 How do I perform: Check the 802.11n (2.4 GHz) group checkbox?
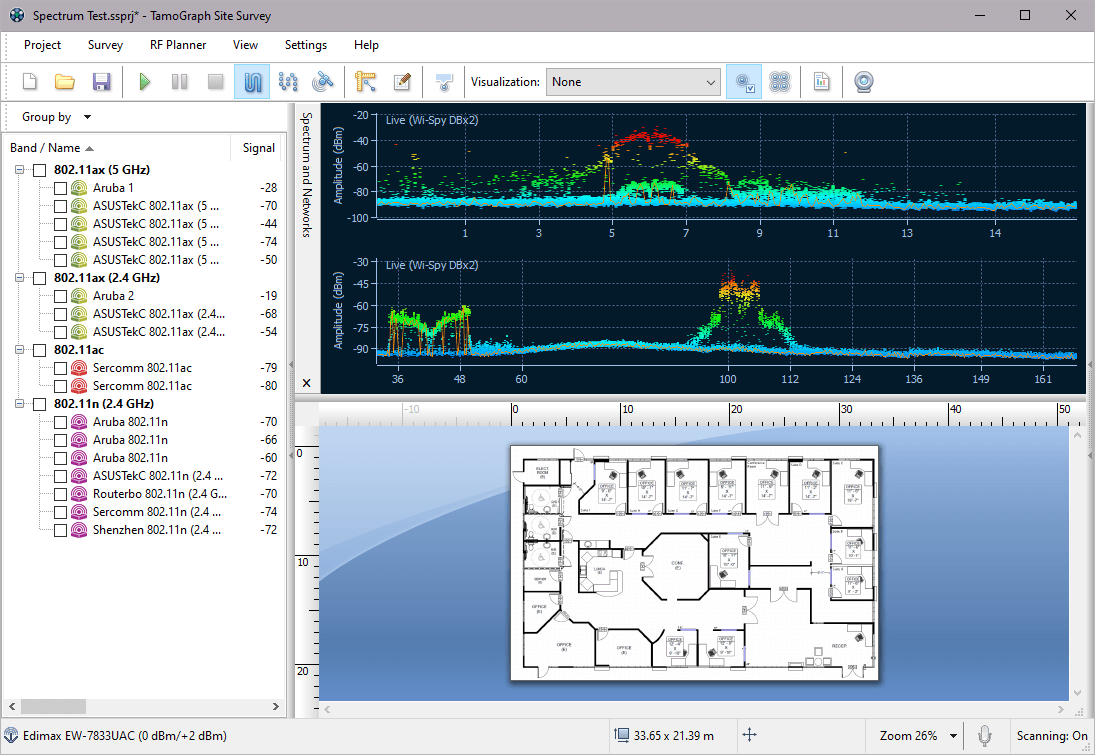pos(40,404)
